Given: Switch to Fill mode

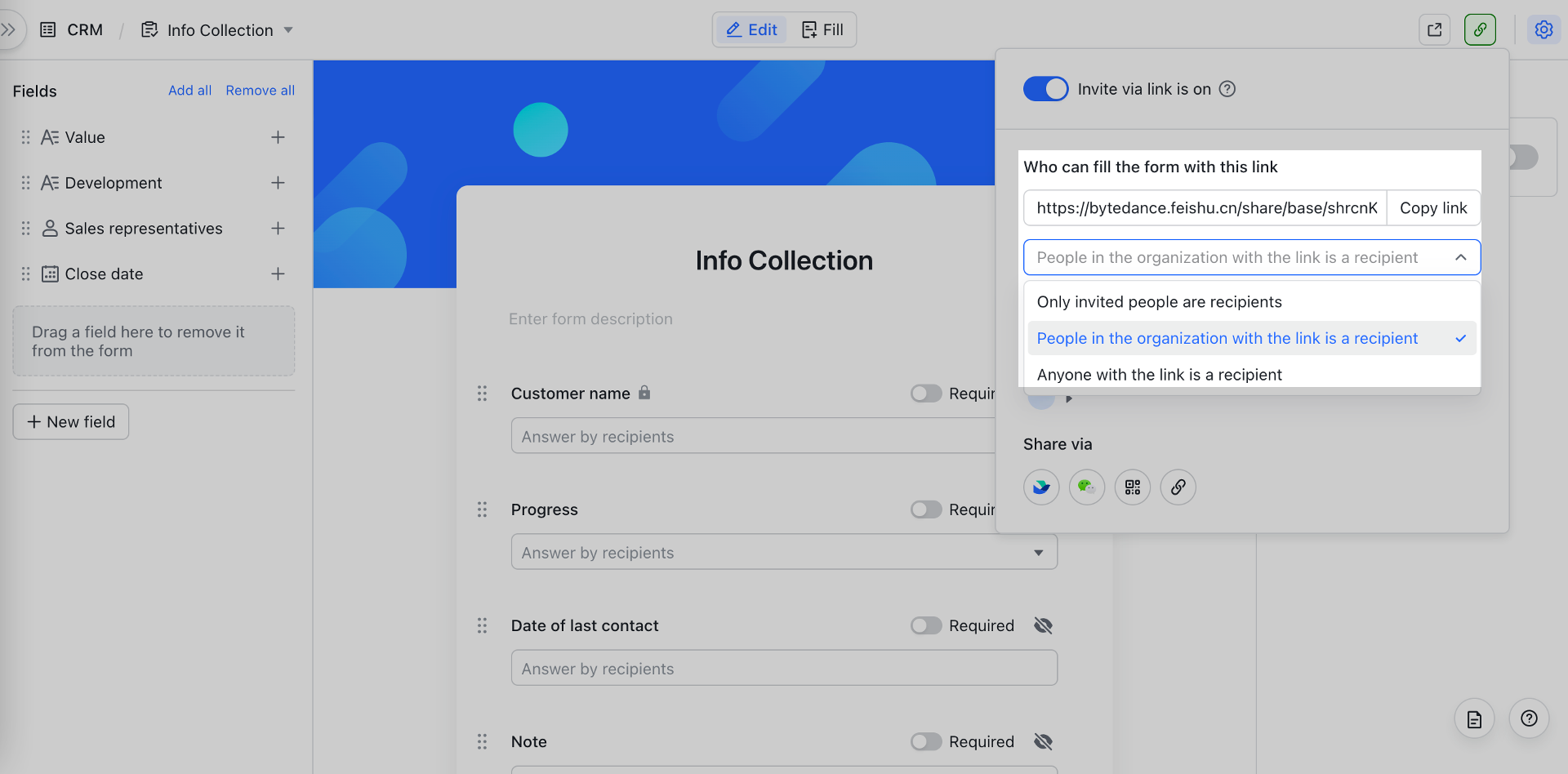Looking at the screenshot, I should pyautogui.click(x=823, y=29).
